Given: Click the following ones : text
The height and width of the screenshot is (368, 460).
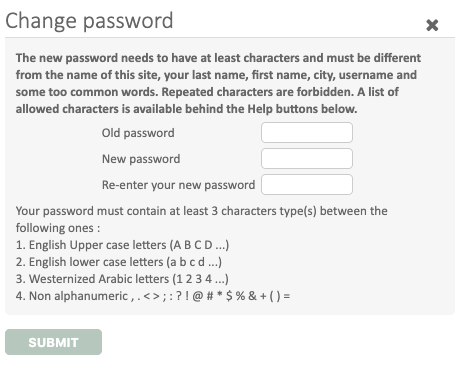Looking at the screenshot, I should (x=58, y=228).
